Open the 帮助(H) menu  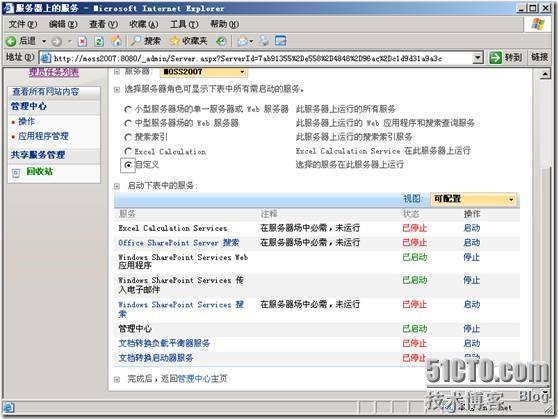[x=225, y=24]
